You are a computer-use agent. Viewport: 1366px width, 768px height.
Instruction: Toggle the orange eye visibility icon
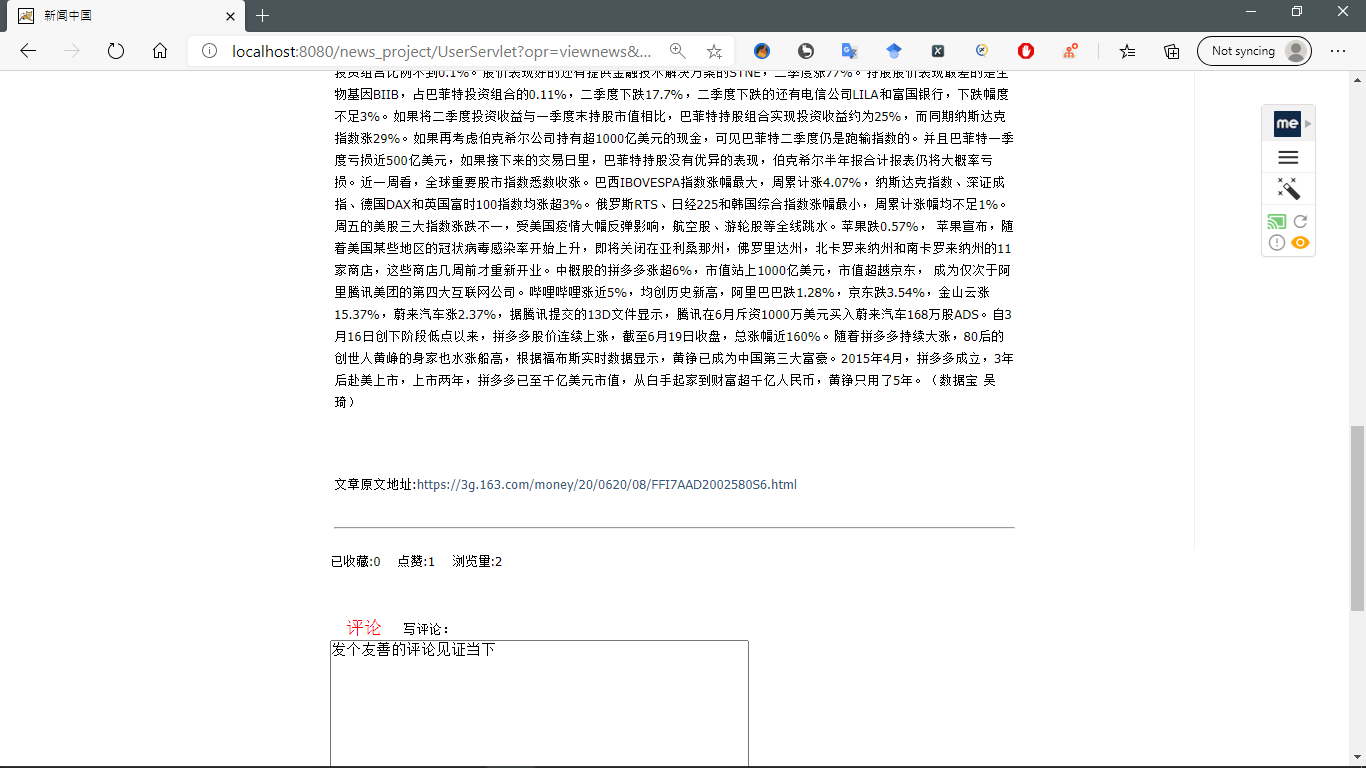tap(1300, 243)
